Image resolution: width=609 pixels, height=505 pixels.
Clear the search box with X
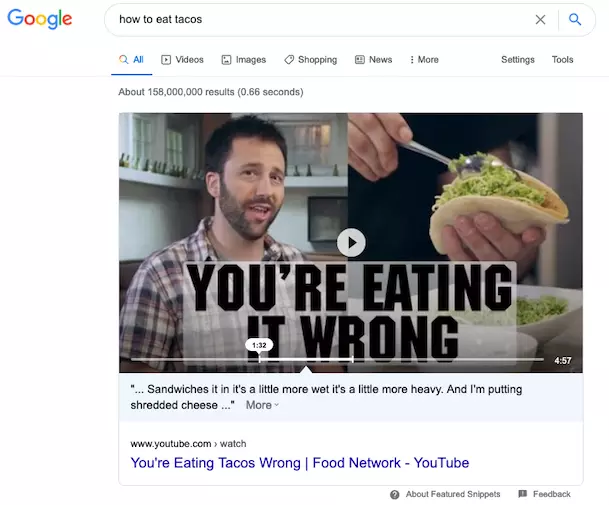540,19
